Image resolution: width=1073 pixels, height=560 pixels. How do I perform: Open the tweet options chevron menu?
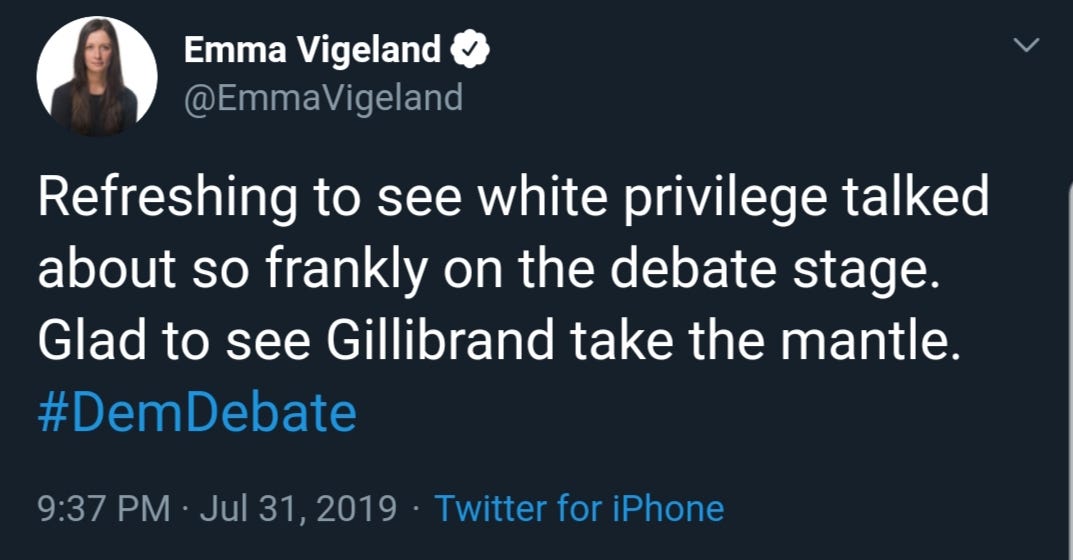tap(1026, 47)
